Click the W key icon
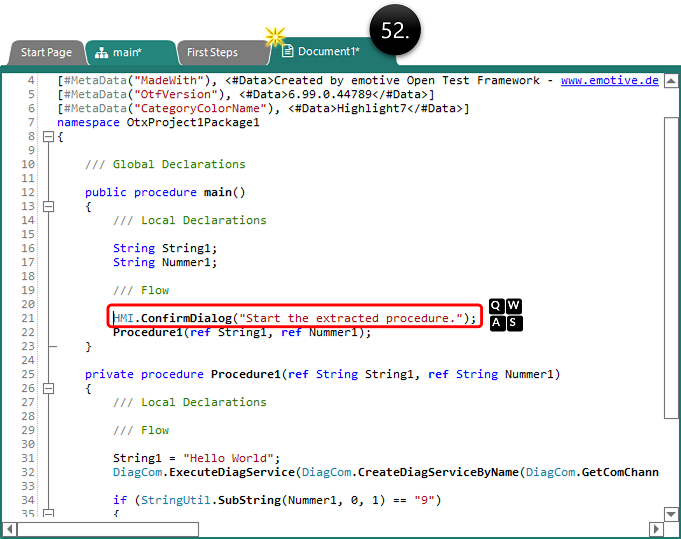681x539 pixels. [513, 306]
